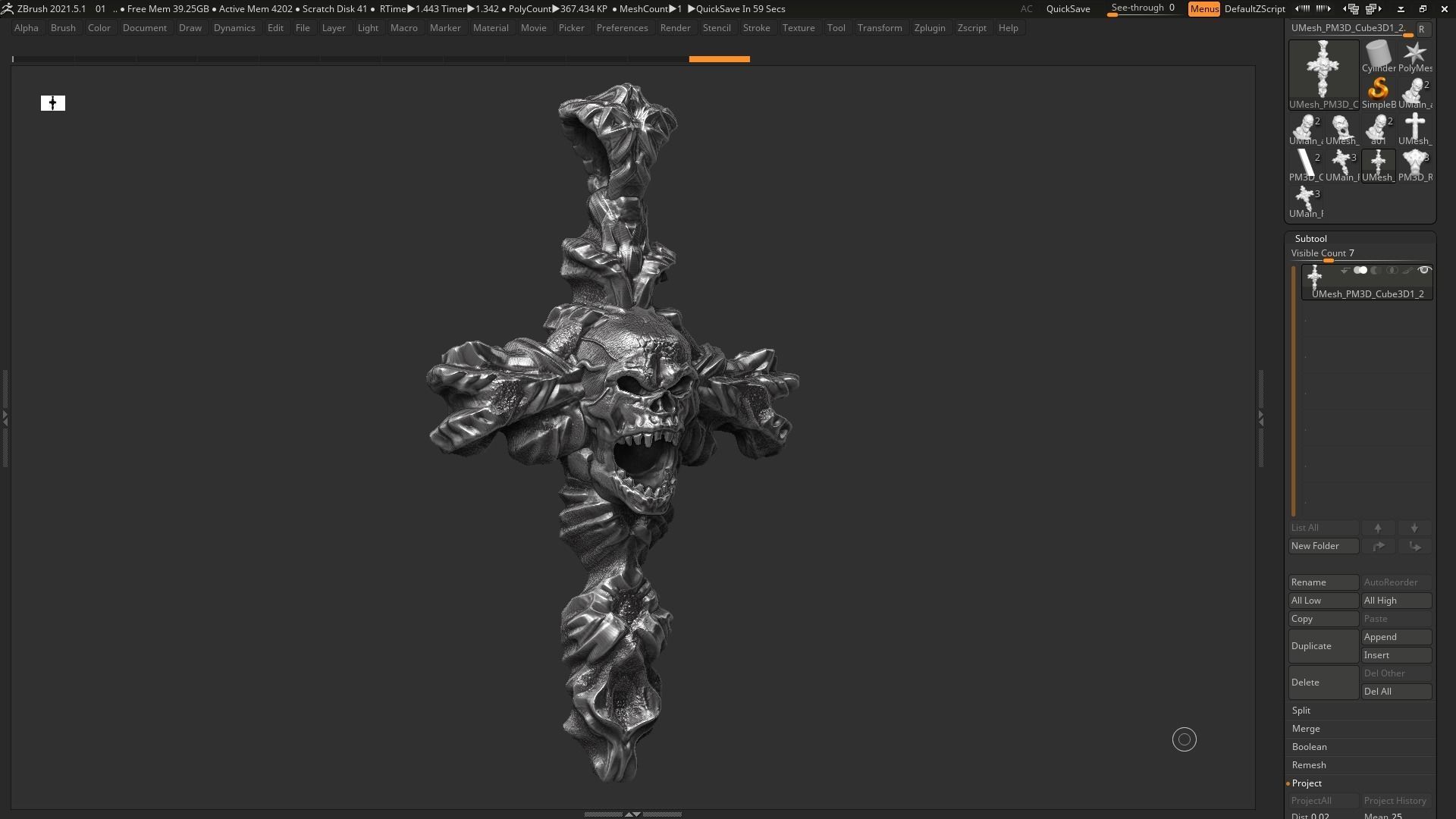Screen dimensions: 1456x819
Task: Click the Del All button
Action: tap(1396, 692)
